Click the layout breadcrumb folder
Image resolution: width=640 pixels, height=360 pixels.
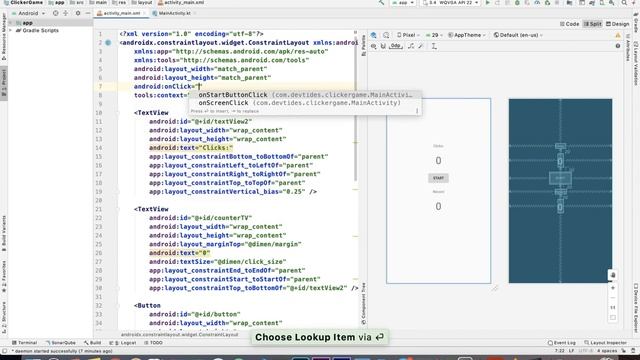click(x=142, y=2)
